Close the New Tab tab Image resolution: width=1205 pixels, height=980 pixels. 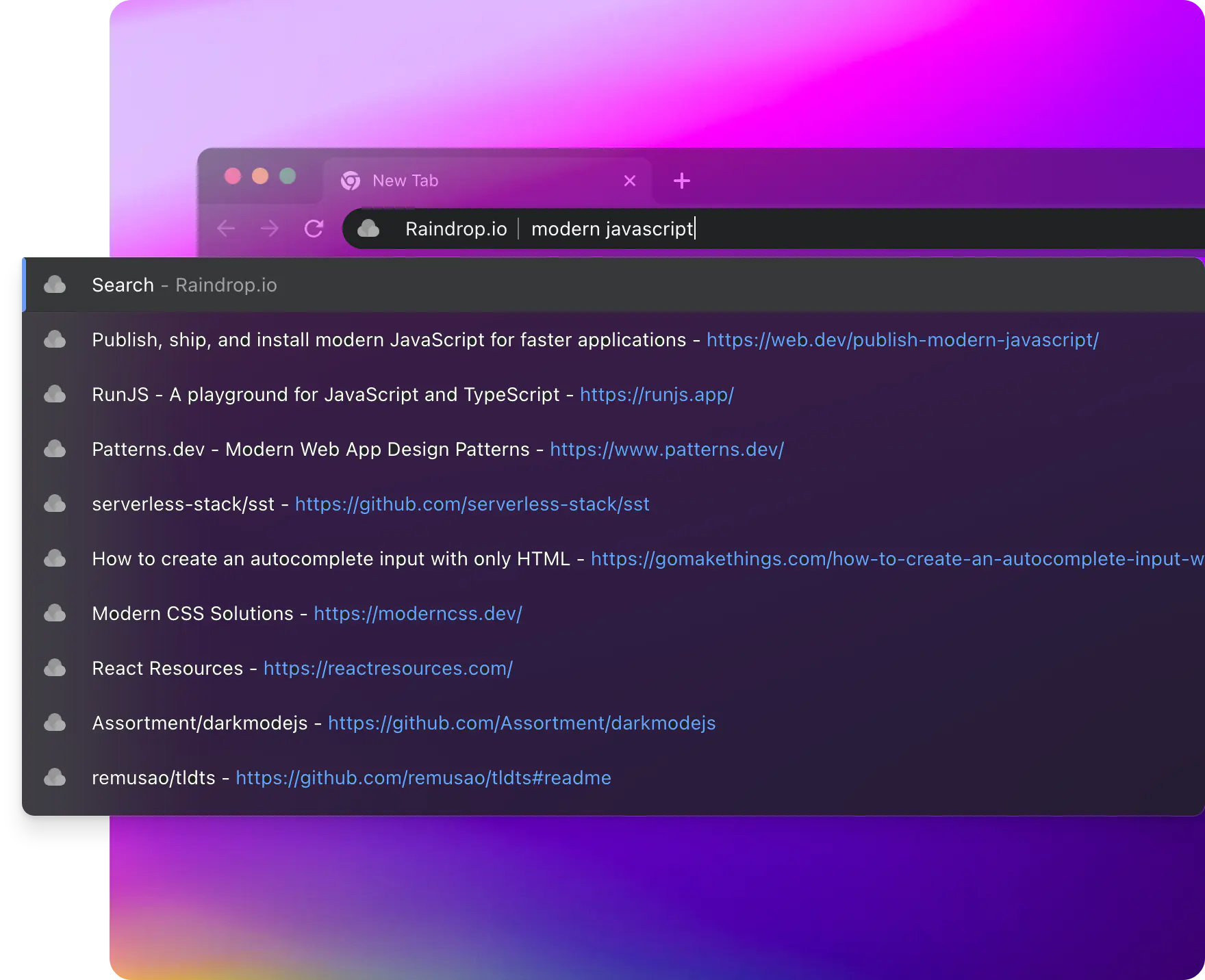click(x=630, y=181)
